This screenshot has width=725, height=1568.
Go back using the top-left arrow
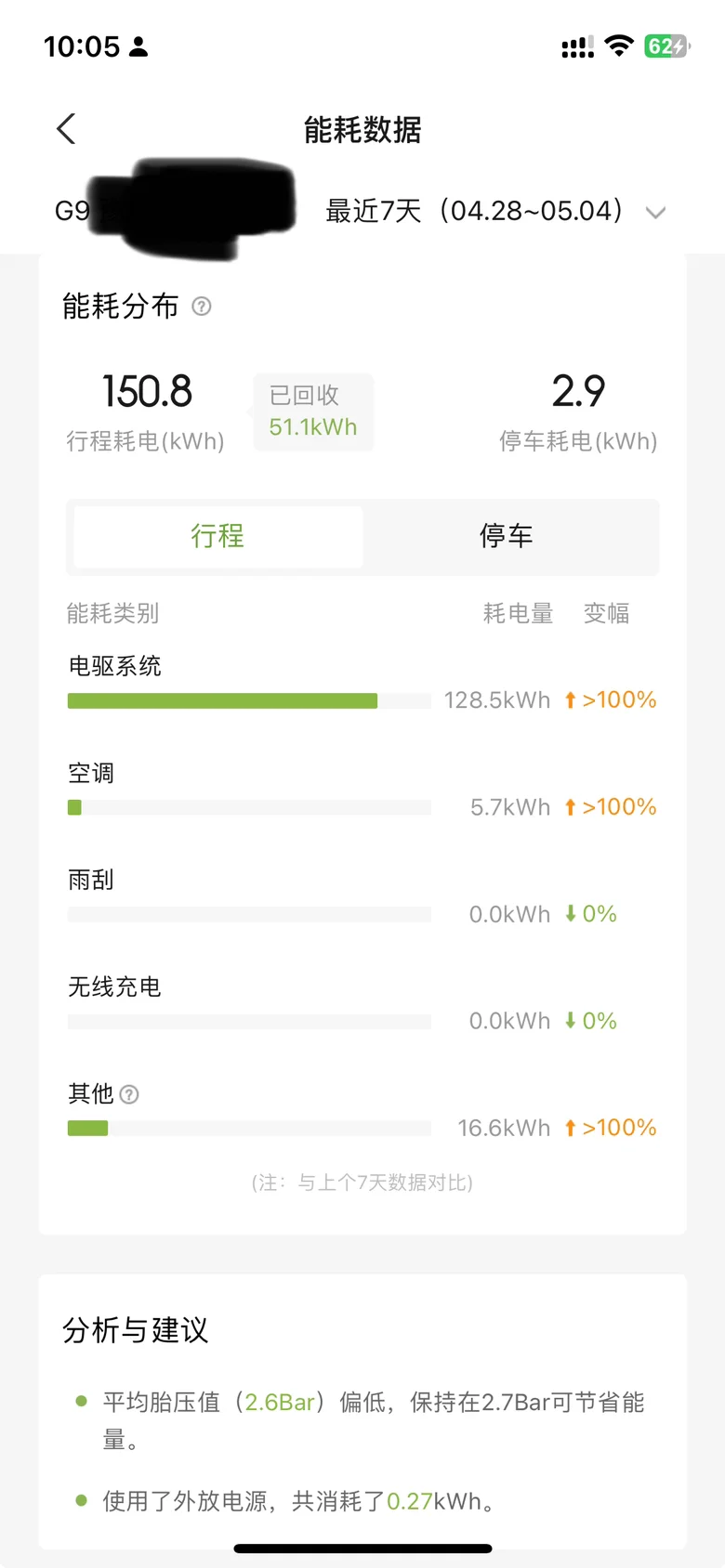pyautogui.click(x=66, y=129)
